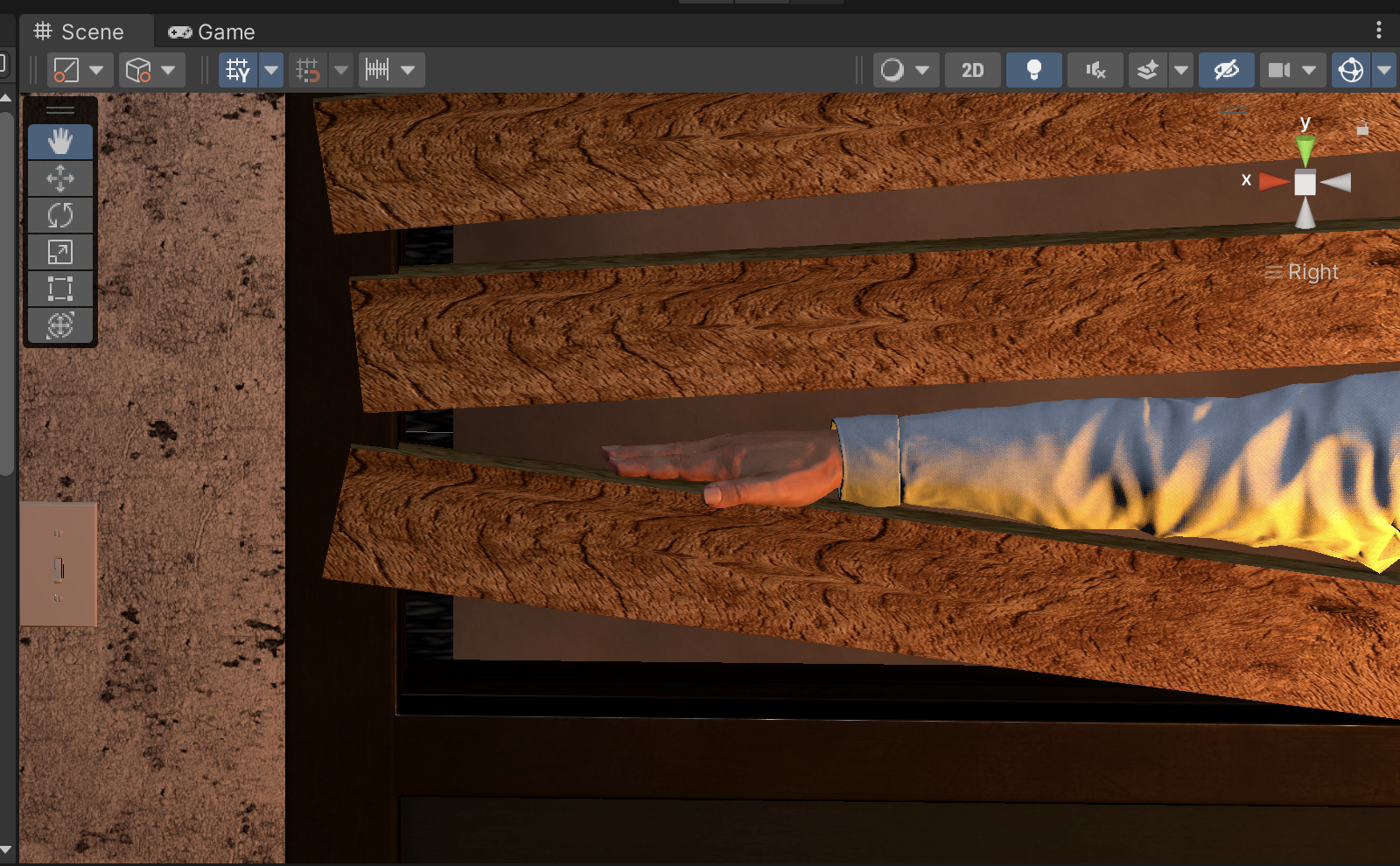Open the handle position dropdown

pos(97,70)
